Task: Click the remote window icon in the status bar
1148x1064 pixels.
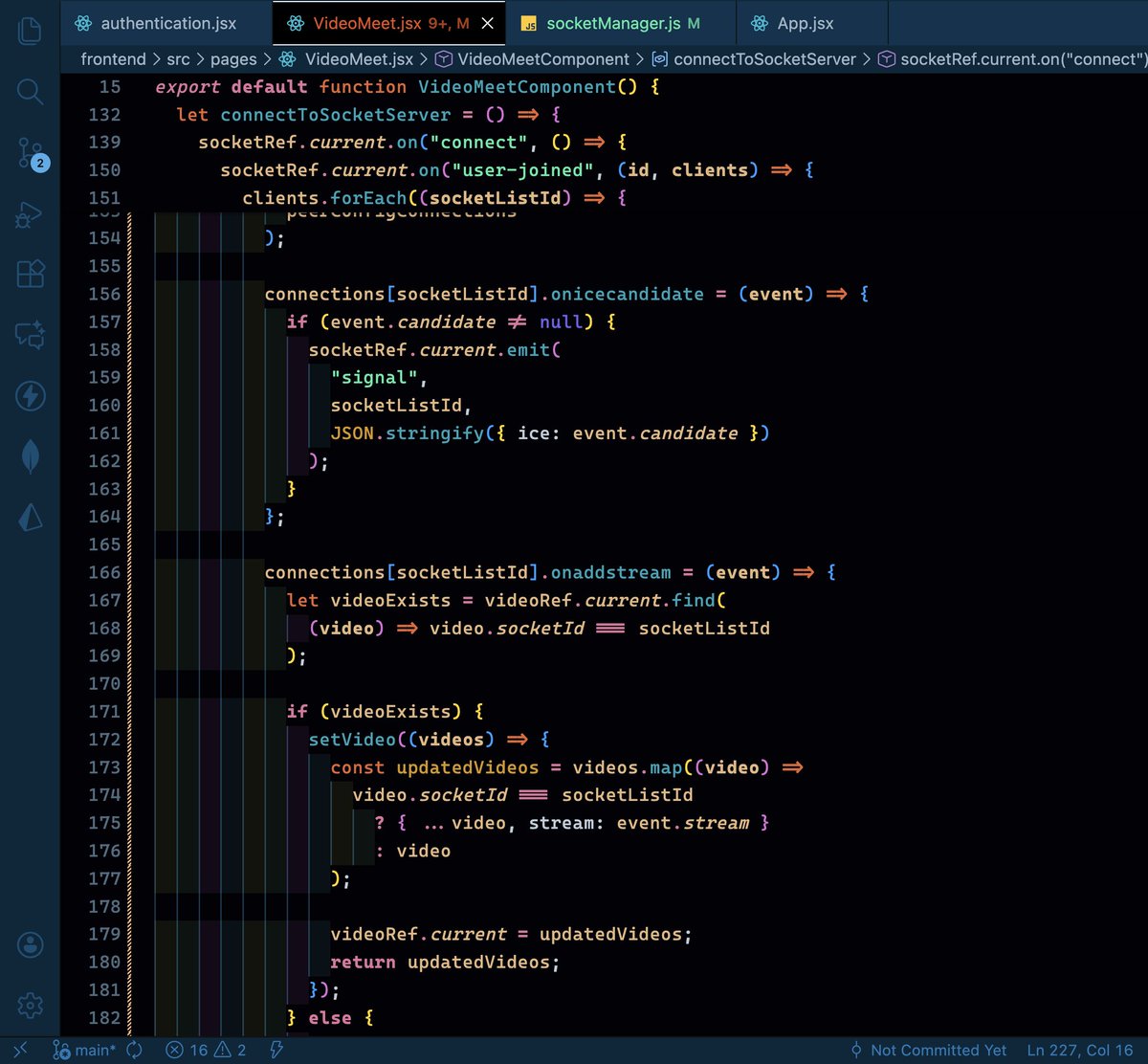Action: pos(20,1050)
